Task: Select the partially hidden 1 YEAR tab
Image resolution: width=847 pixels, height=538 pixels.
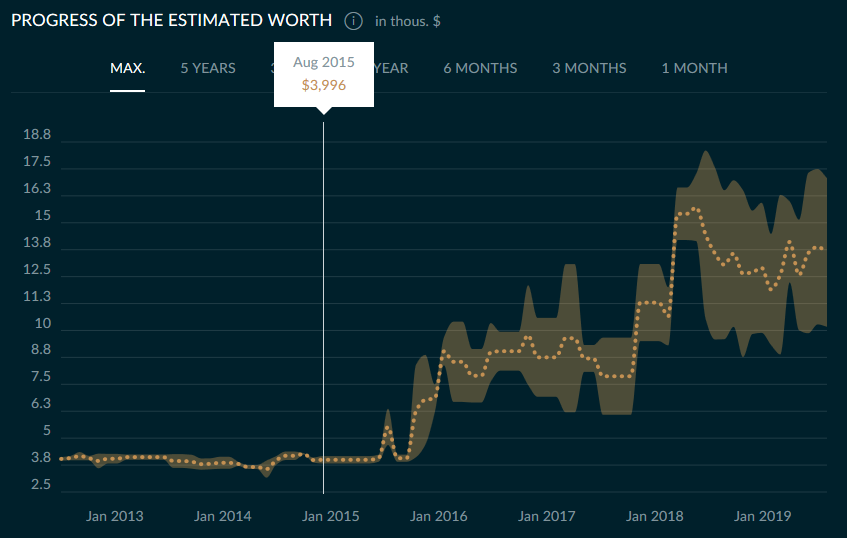Action: pos(392,68)
